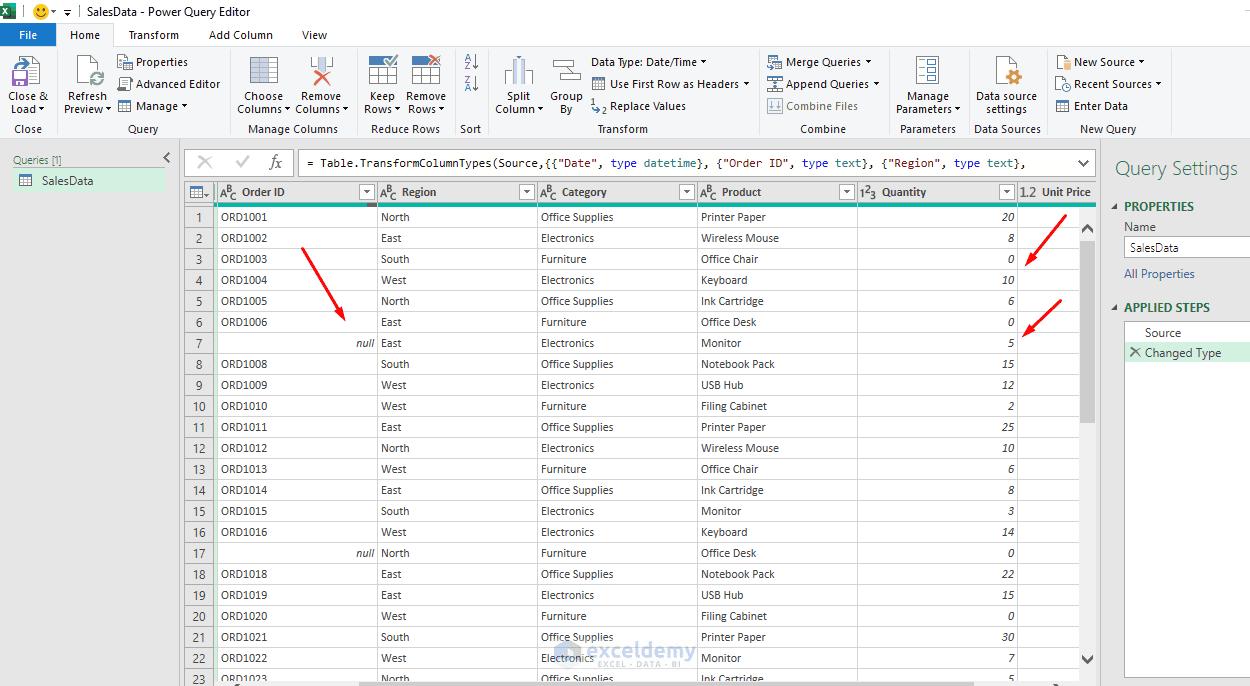Image resolution: width=1250 pixels, height=686 pixels.
Task: Click the Close & Load icon
Action: 27,72
